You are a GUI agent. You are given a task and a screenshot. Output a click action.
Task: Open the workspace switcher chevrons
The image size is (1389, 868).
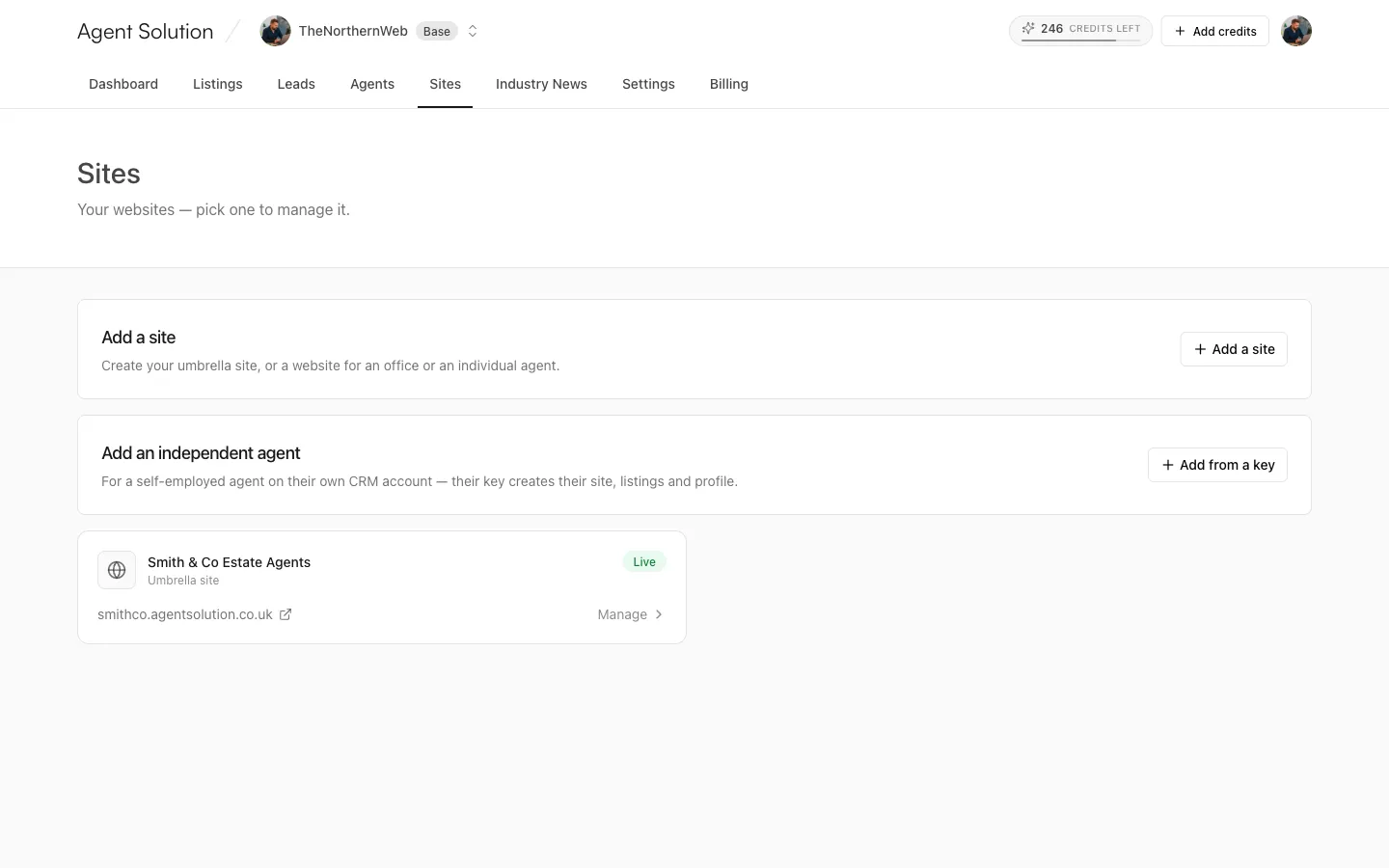pos(473,31)
